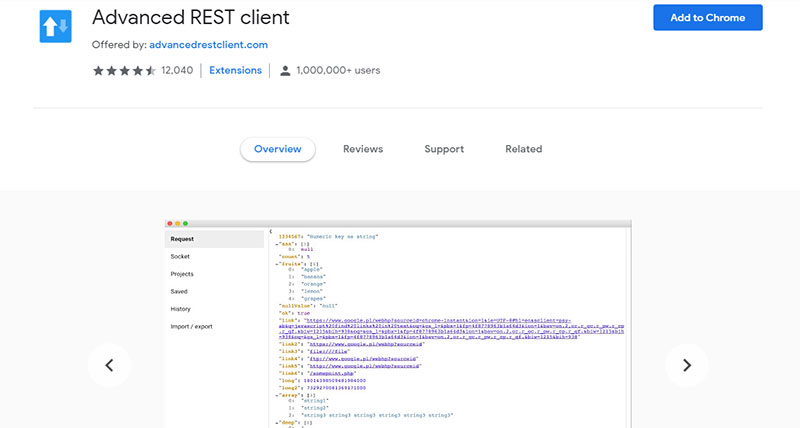Collapse the "array" node in JSON view
Screen dimensions: 800x428
point(277,395)
